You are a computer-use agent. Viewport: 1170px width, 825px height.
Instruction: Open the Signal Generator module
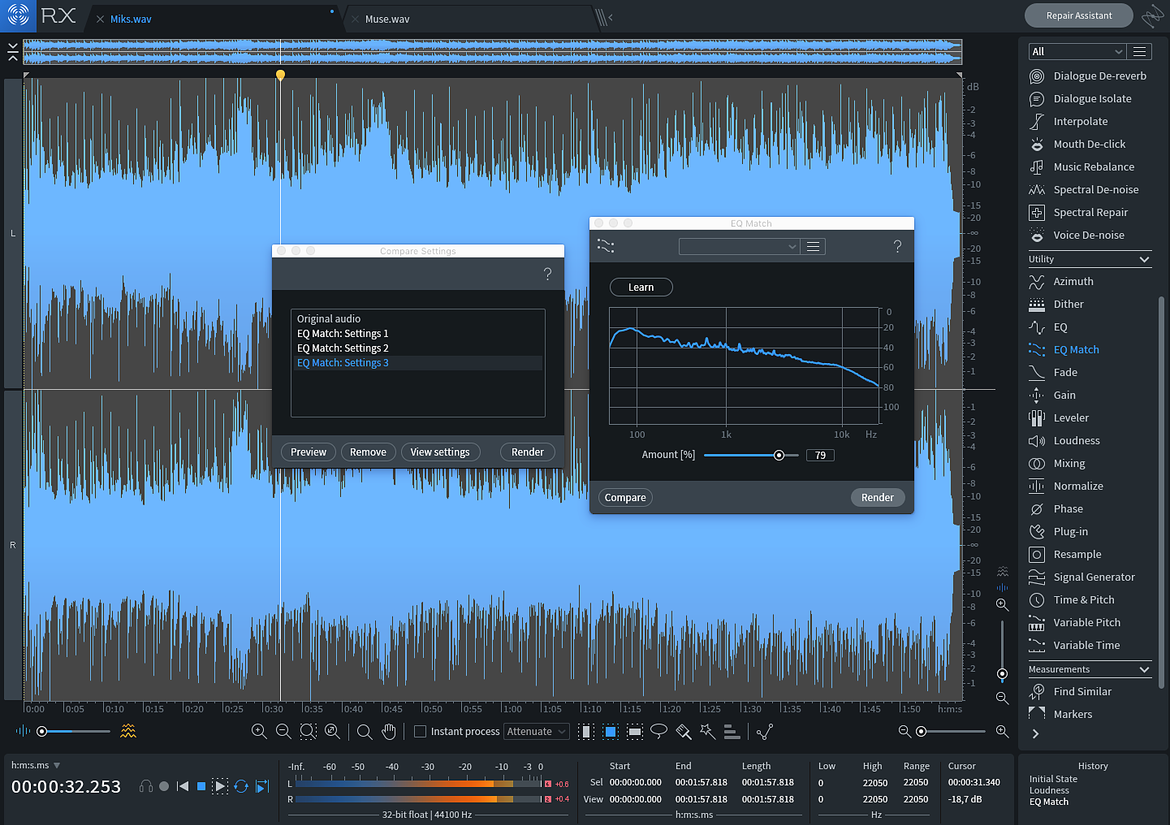coord(1083,577)
